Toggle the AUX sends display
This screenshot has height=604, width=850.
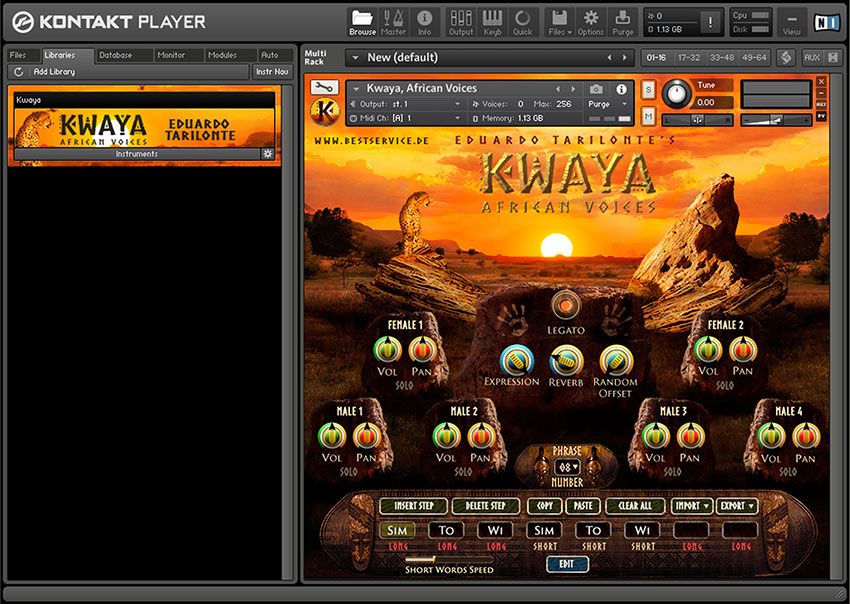coord(812,57)
